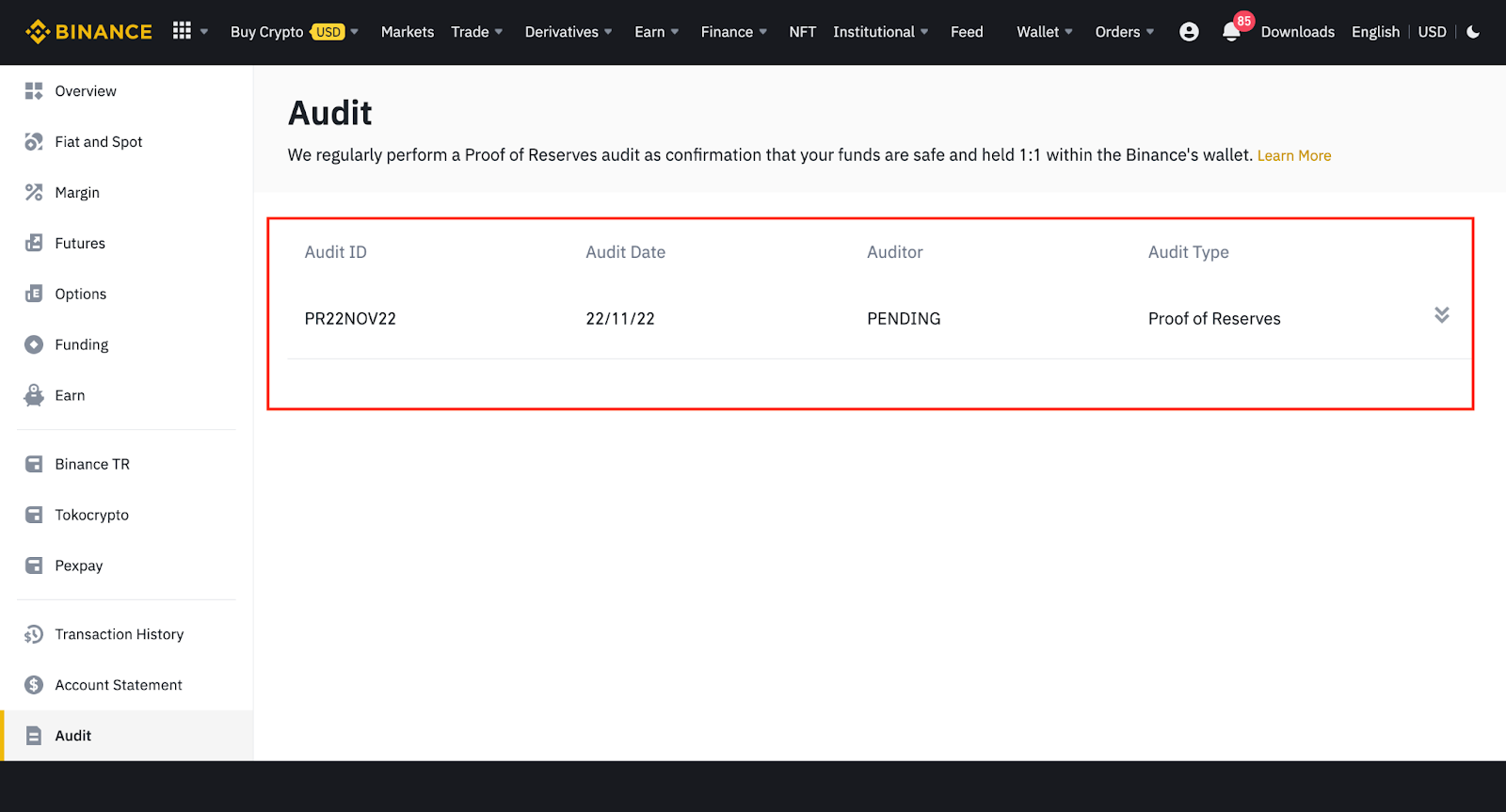Screen dimensions: 1506x812
Task: Click the Funding sidebar icon
Action: (34, 345)
